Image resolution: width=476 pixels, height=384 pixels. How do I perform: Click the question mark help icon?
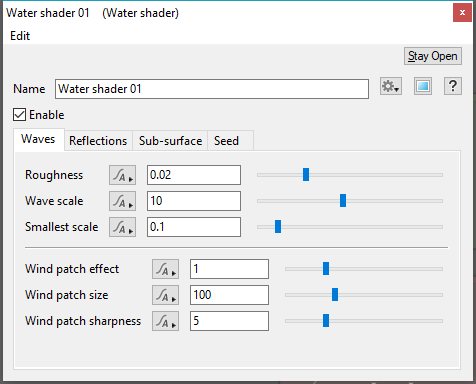pyautogui.click(x=453, y=87)
